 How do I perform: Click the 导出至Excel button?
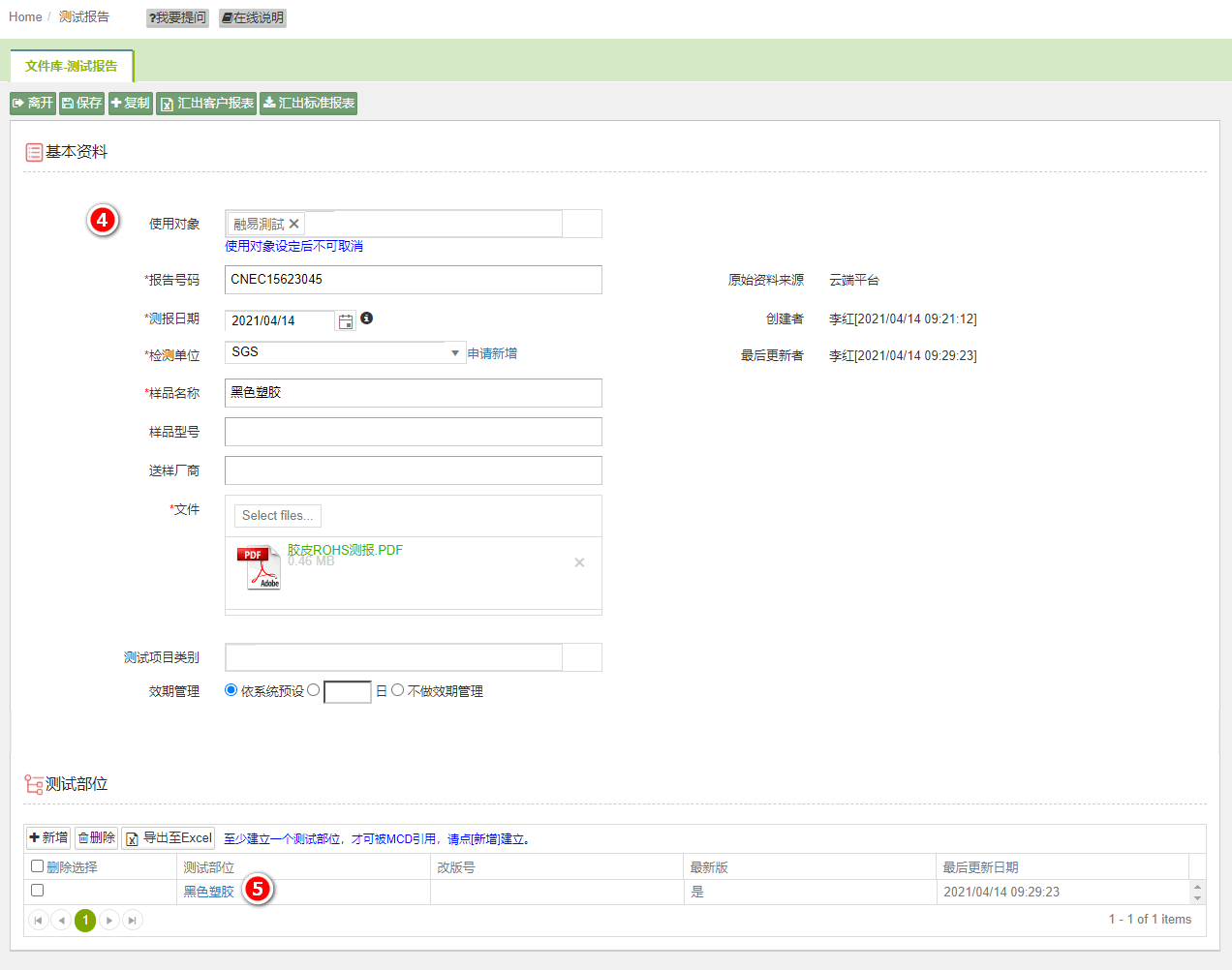[169, 838]
